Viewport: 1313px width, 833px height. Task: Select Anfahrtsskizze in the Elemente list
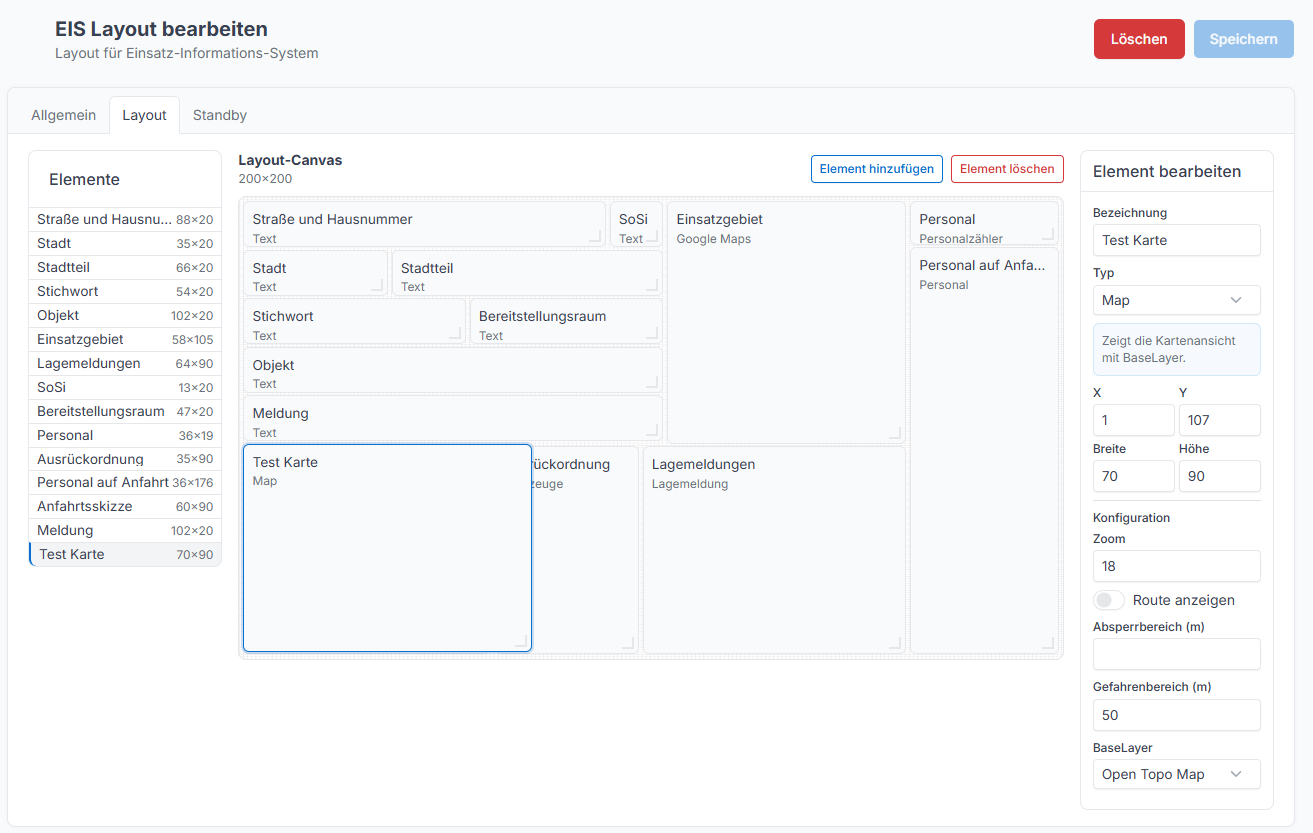[x=125, y=506]
